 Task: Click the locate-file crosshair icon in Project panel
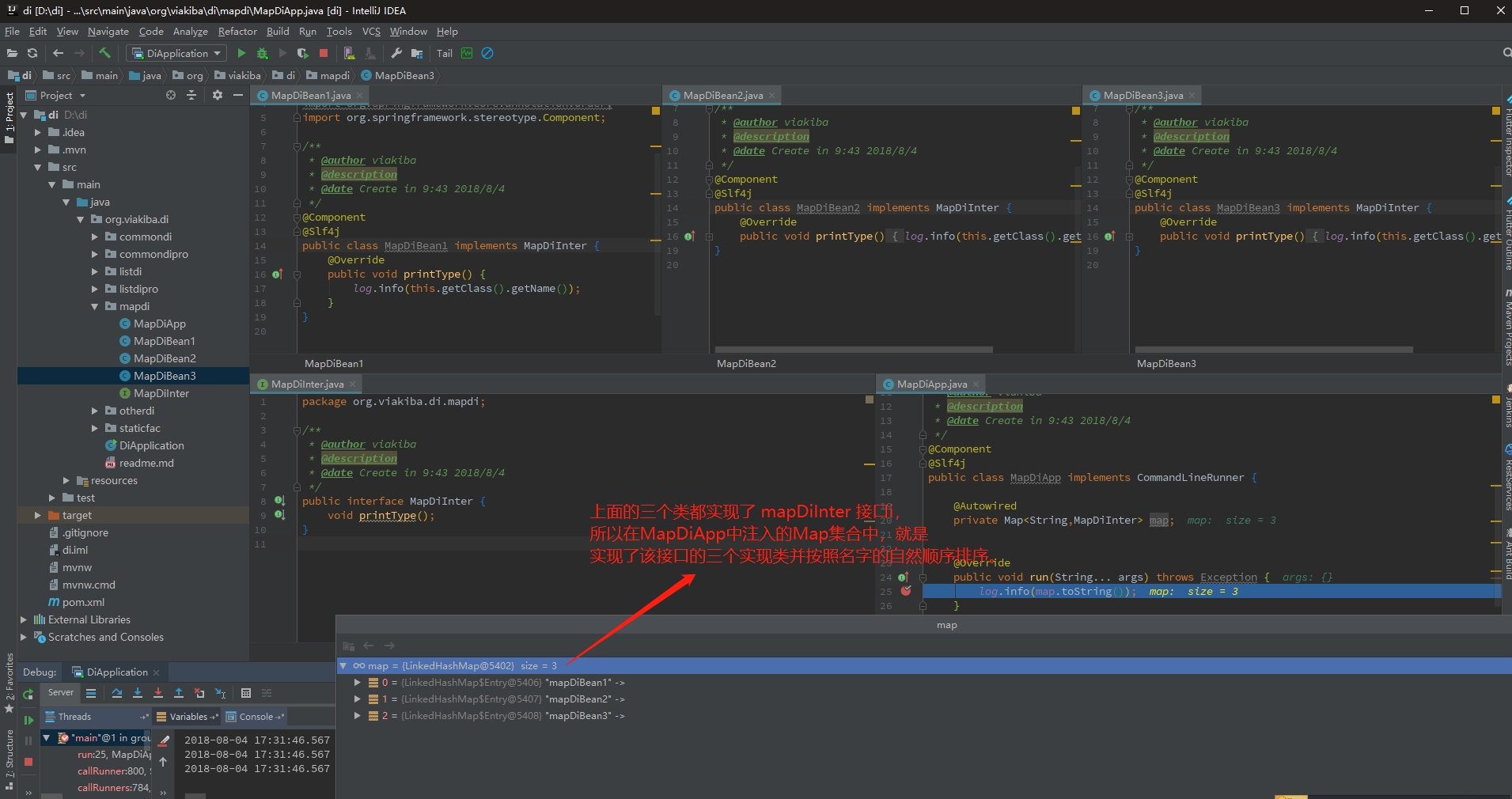pos(171,95)
